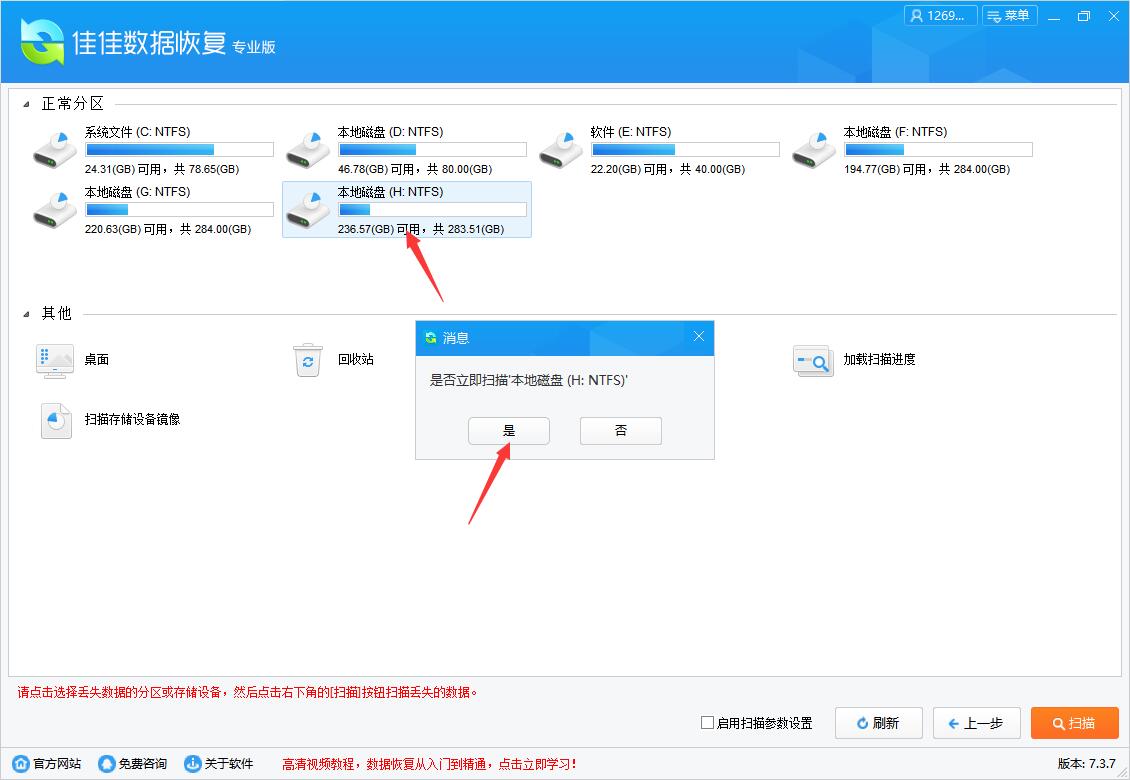Click the capacity bar of drive G
Image resolution: width=1130 pixels, height=780 pixels.
coord(179,209)
